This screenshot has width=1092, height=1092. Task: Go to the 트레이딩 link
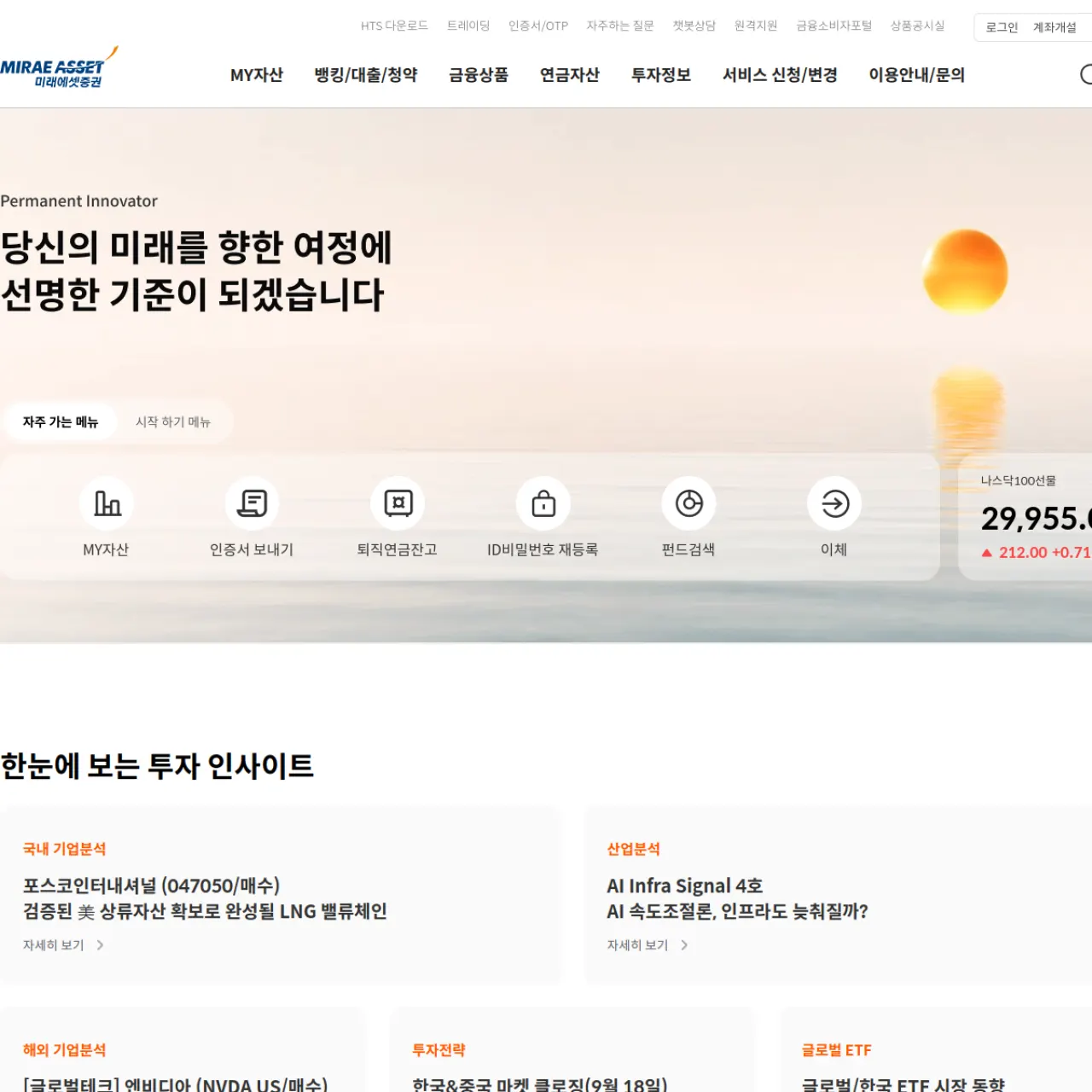click(x=468, y=26)
